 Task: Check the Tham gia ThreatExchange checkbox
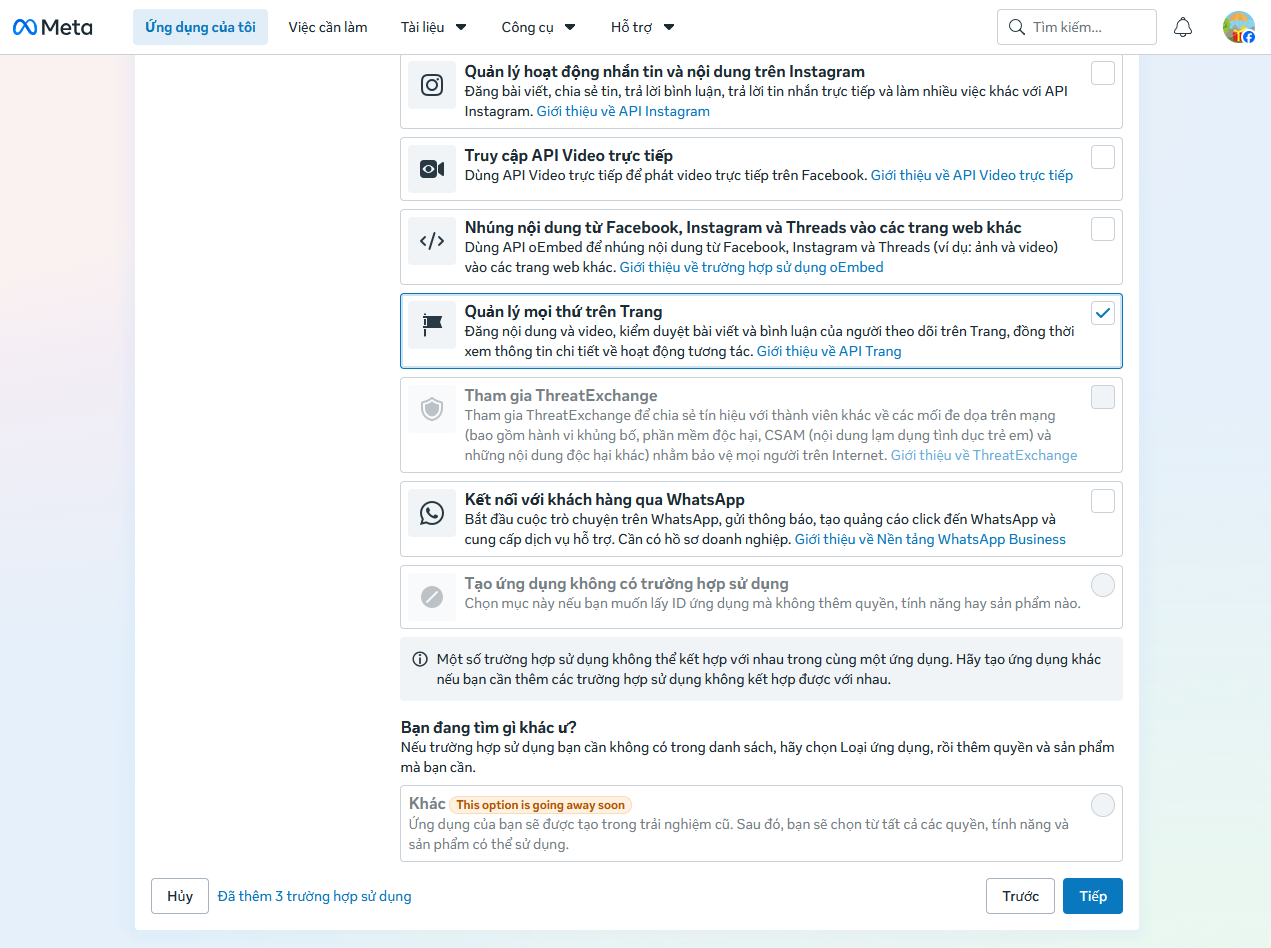click(1103, 397)
